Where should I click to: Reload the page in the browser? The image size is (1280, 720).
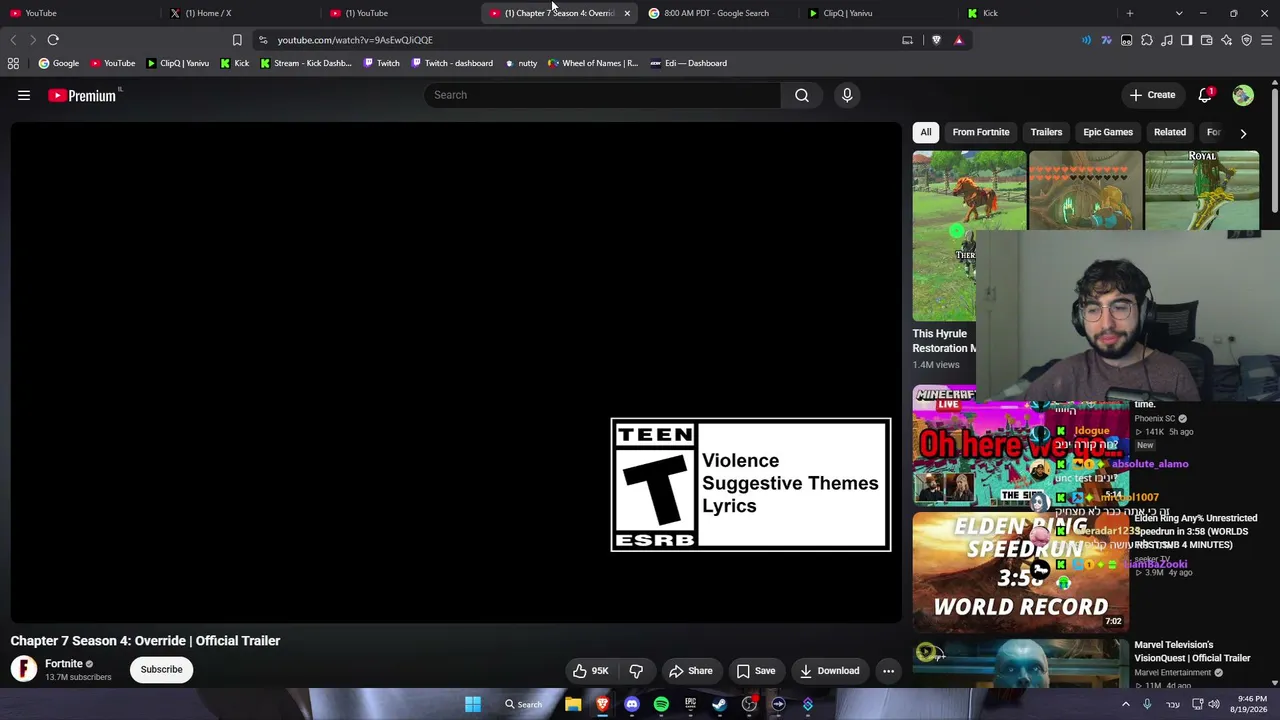pos(53,40)
